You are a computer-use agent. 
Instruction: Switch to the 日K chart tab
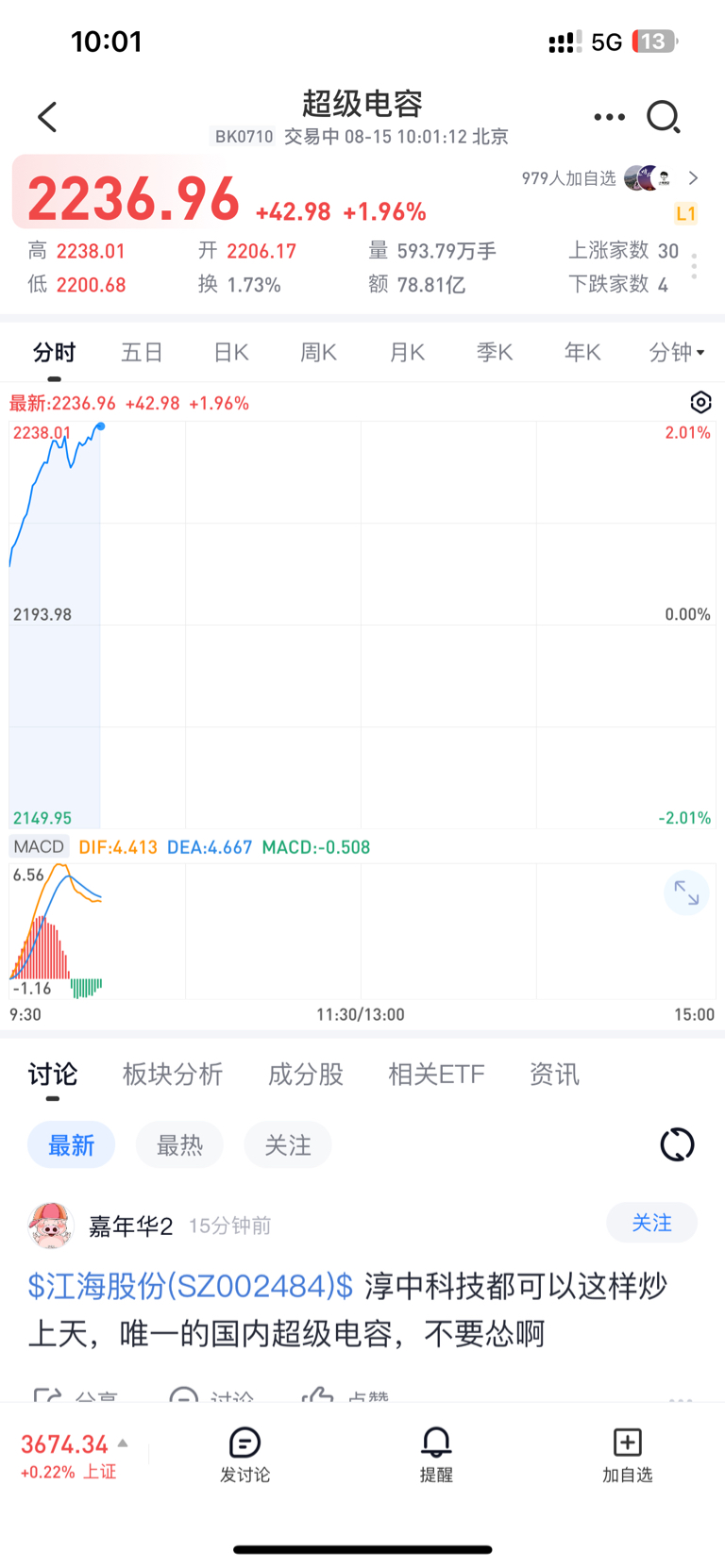(x=231, y=353)
